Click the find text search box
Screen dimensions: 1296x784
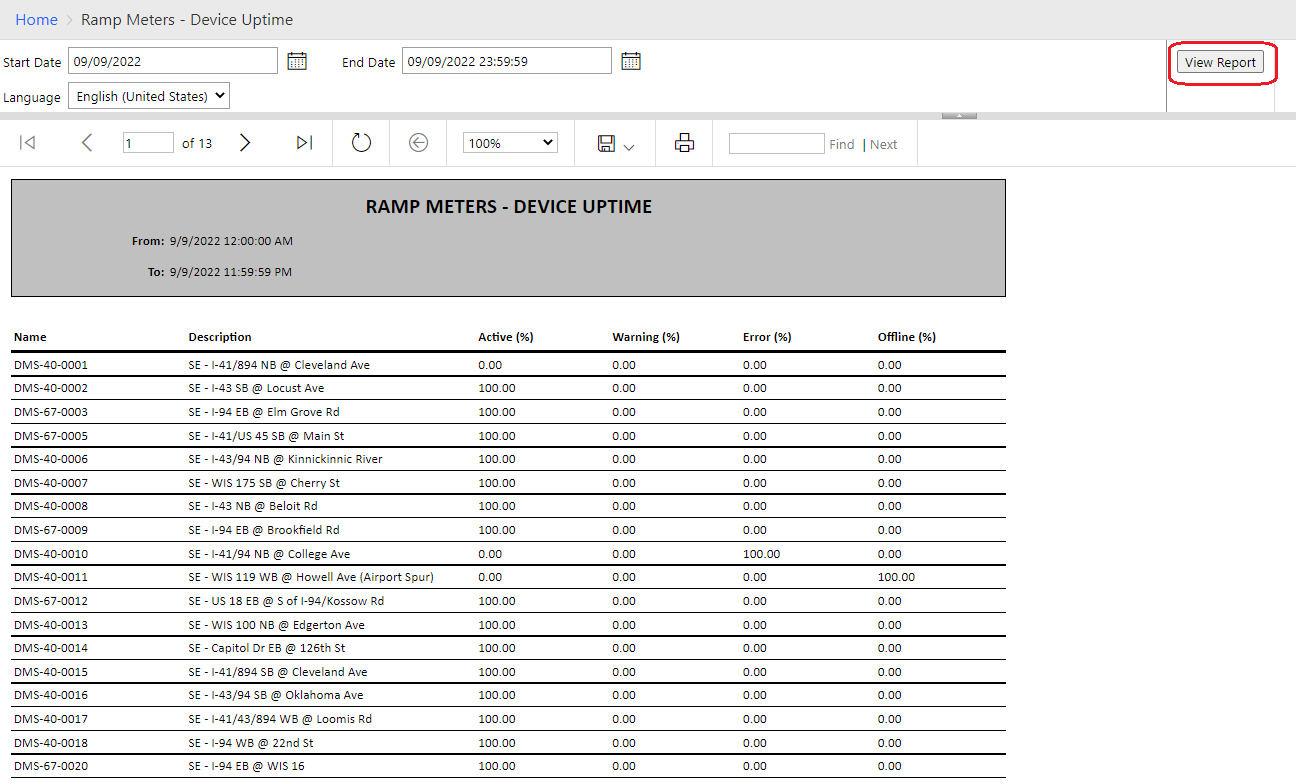coord(777,143)
